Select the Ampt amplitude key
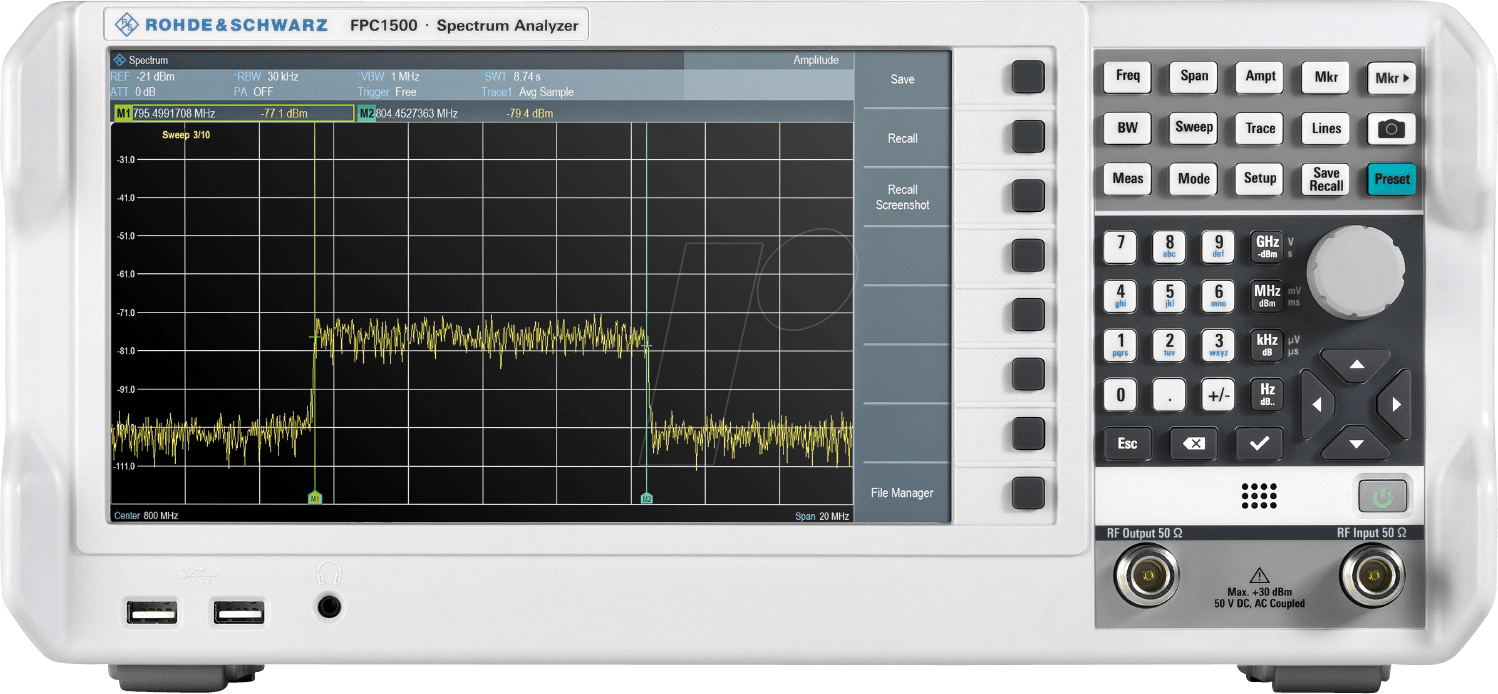 1260,77
